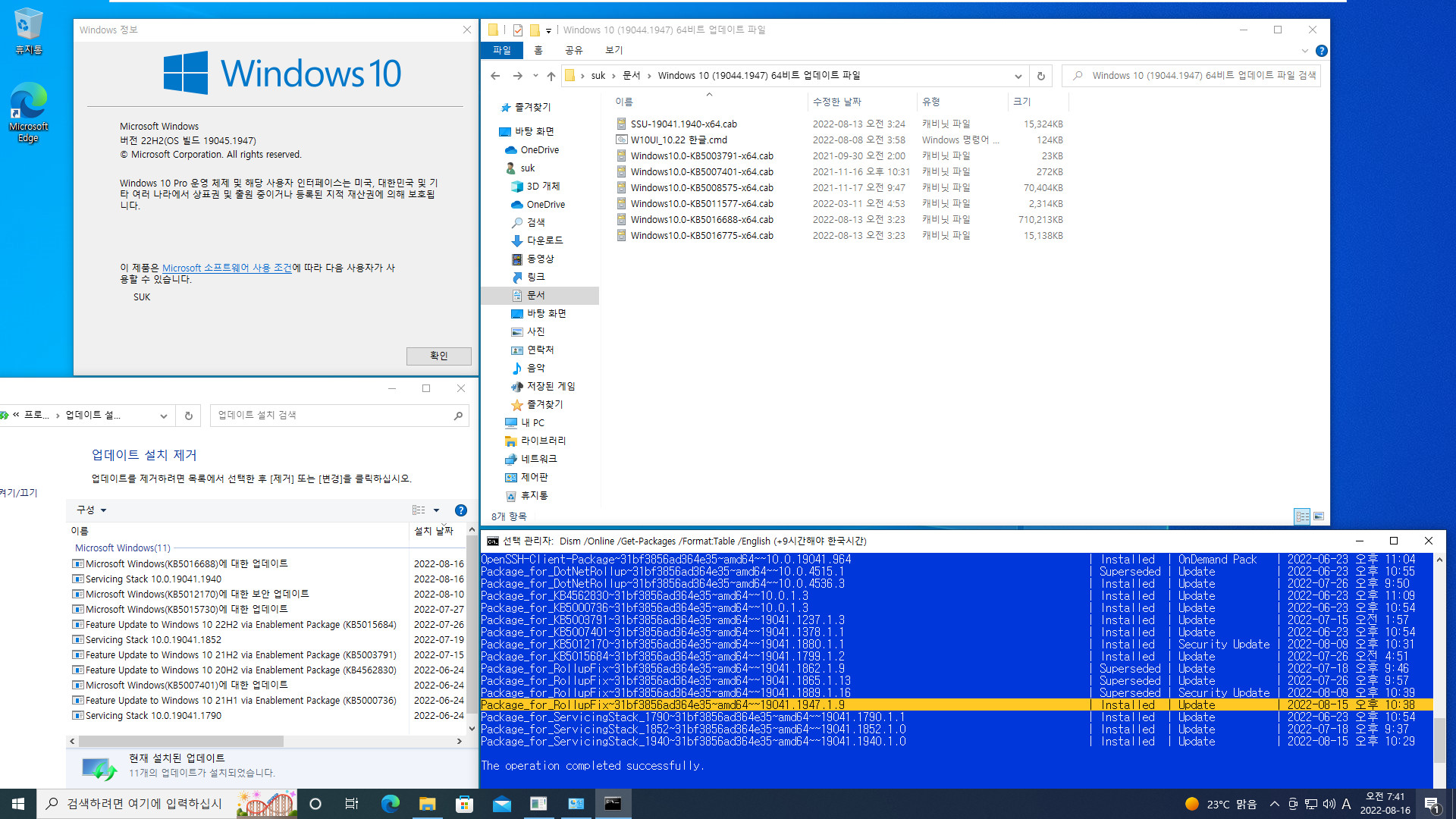
Task: Open the notification center icon
Action: click(1432, 804)
